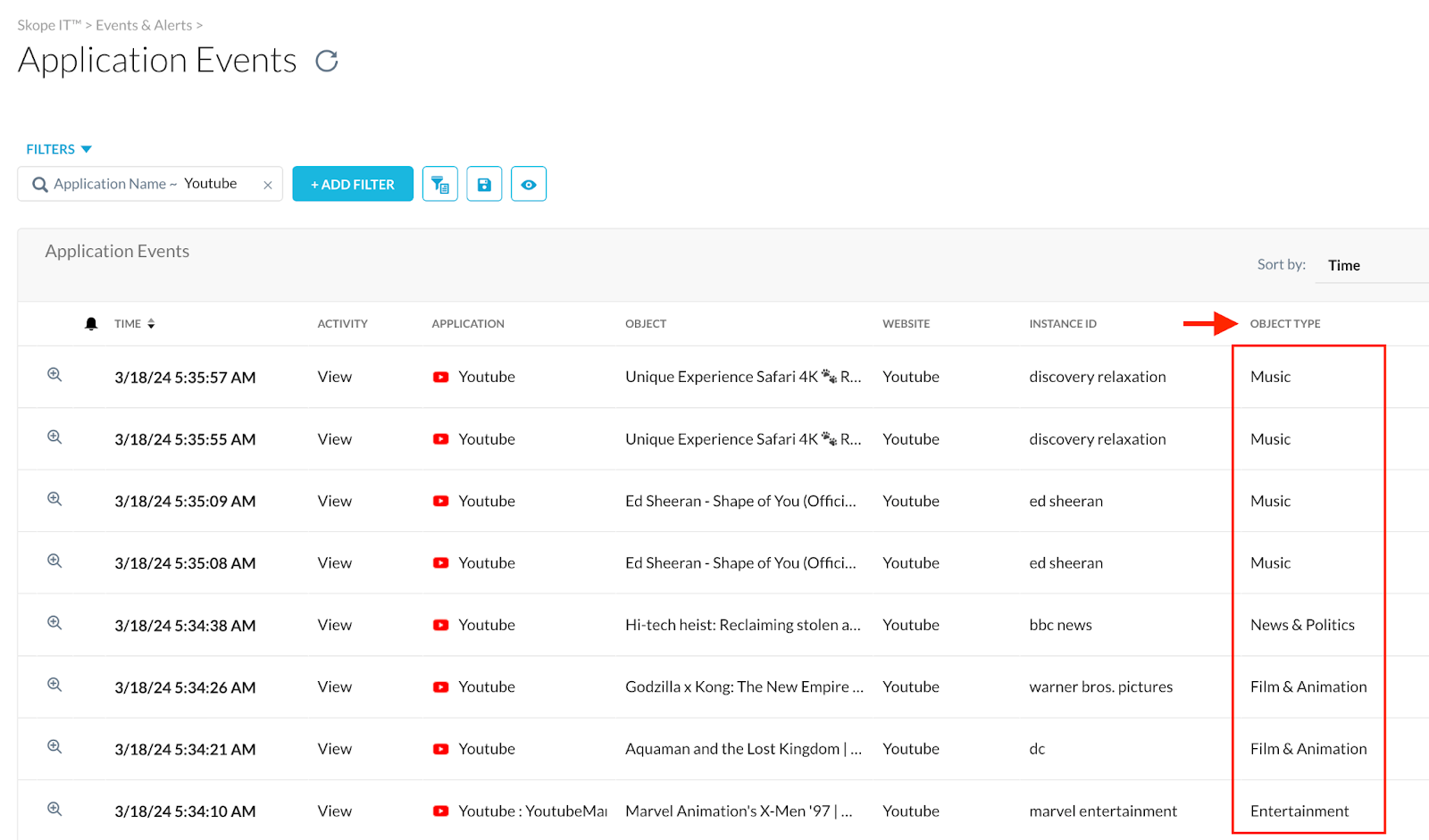Click YouTube logo in the Youtube : YoutubeMai row

440,811
